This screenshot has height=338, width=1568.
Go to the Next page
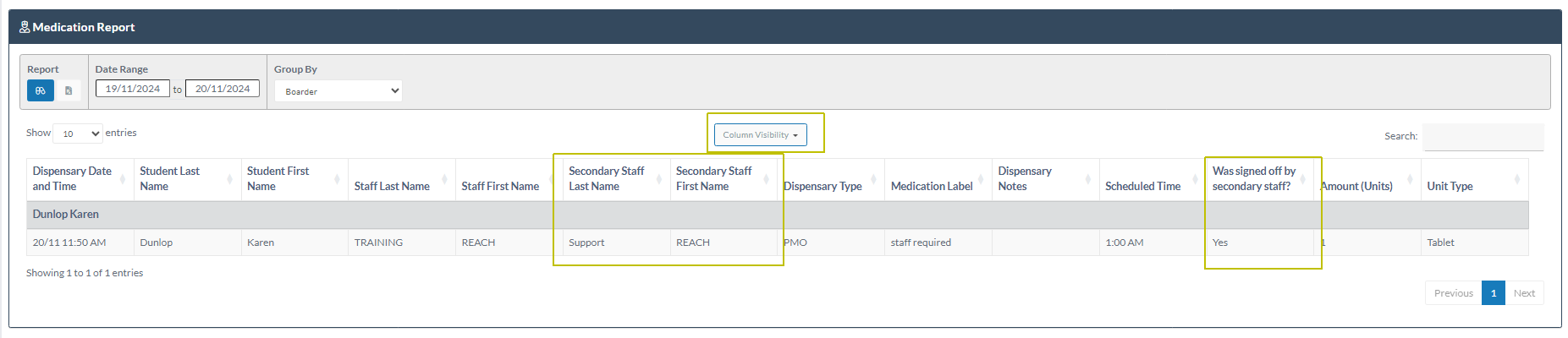click(x=1524, y=293)
